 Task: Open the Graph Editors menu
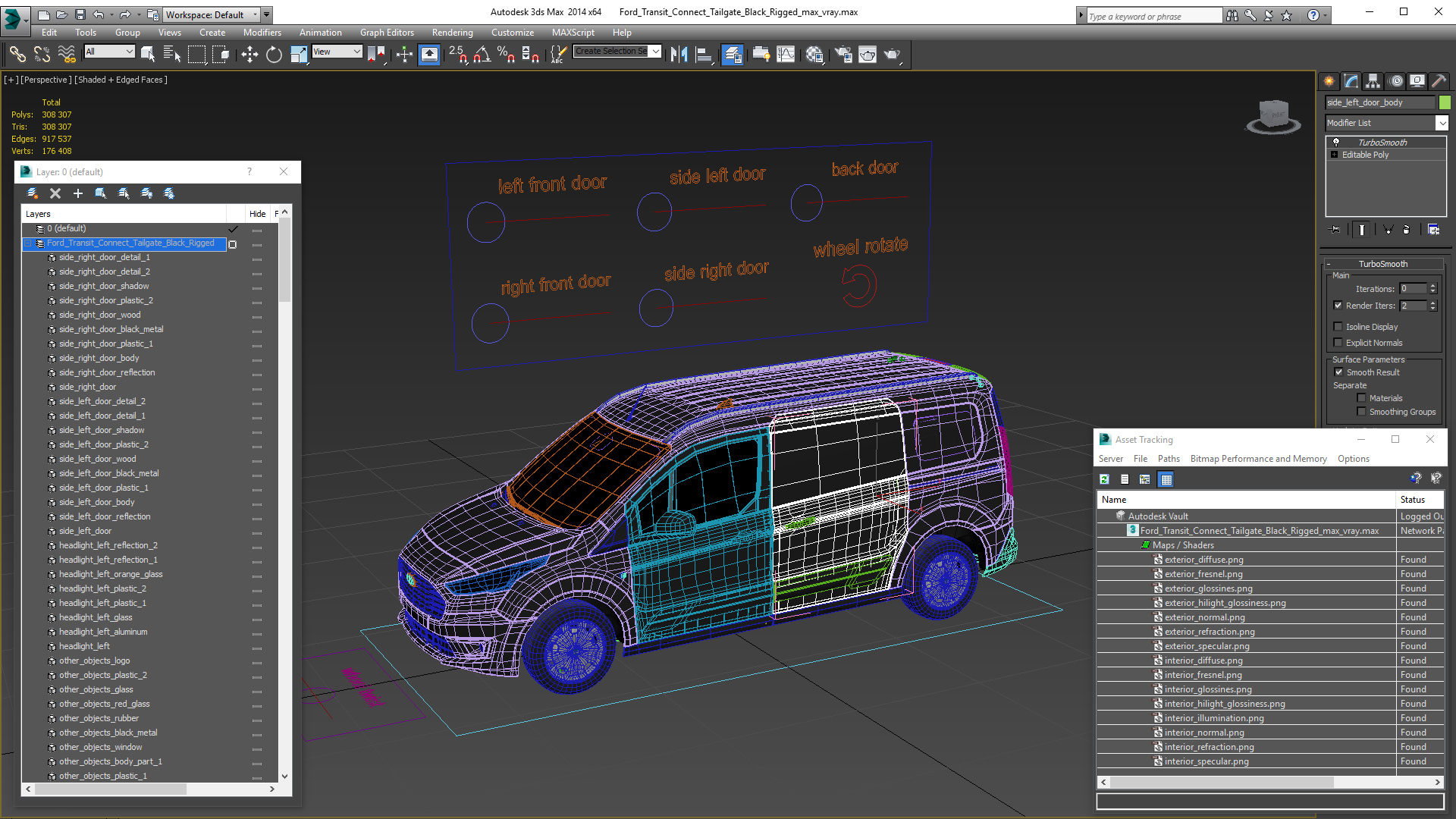coord(387,33)
